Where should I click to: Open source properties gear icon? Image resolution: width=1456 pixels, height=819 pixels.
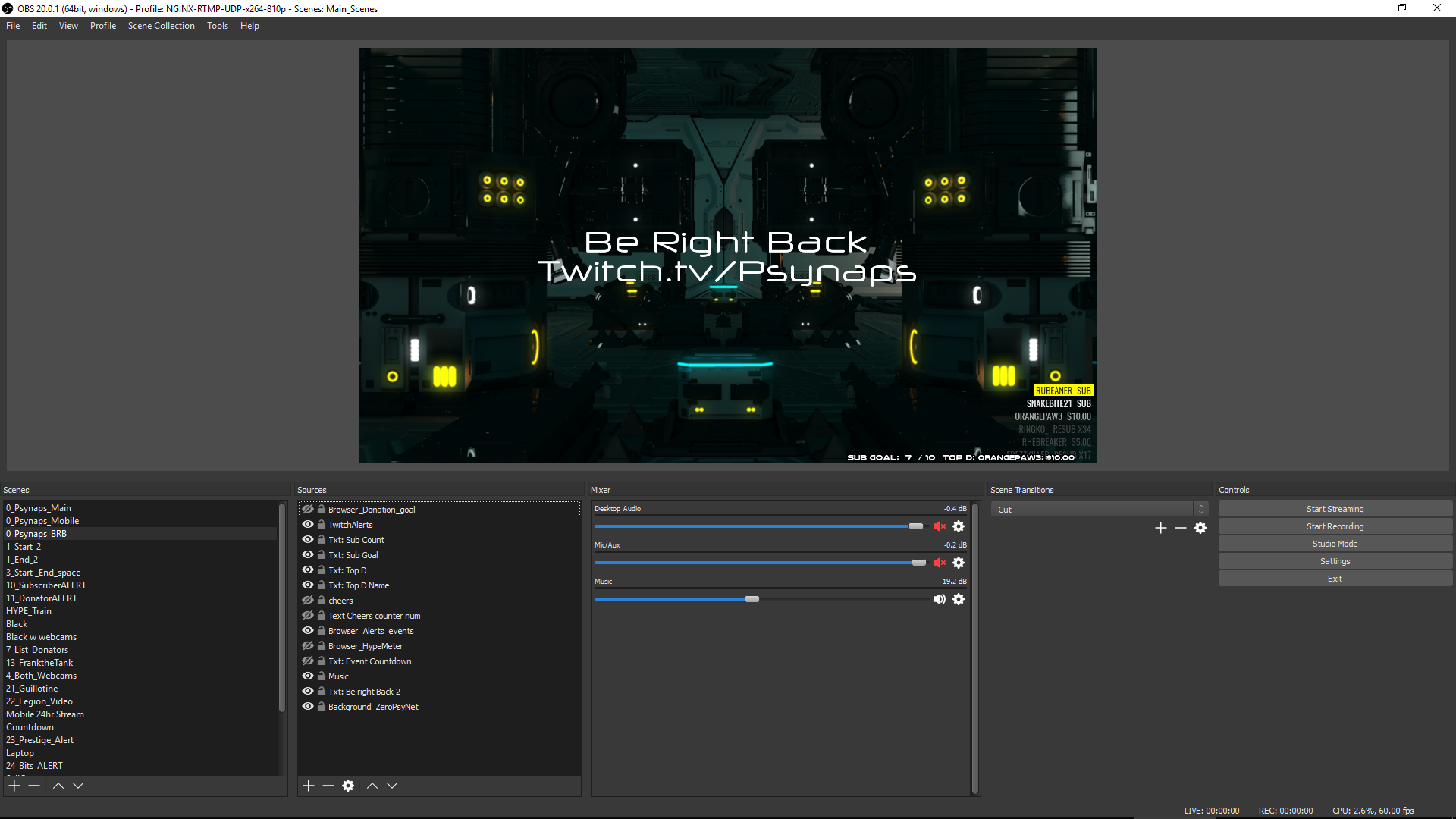[x=348, y=786]
